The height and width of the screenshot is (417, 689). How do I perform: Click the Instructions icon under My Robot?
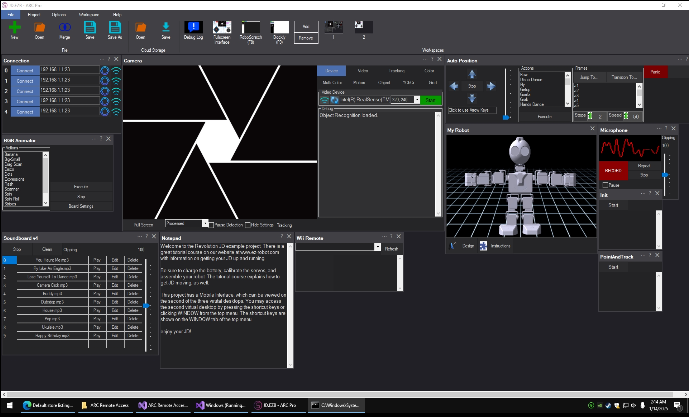coord(483,245)
